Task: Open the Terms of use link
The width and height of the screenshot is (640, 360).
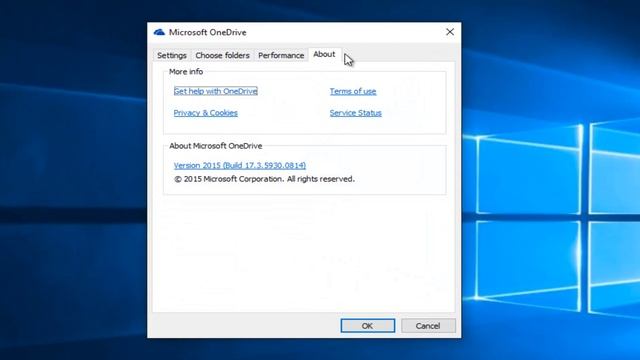Action: tap(353, 91)
